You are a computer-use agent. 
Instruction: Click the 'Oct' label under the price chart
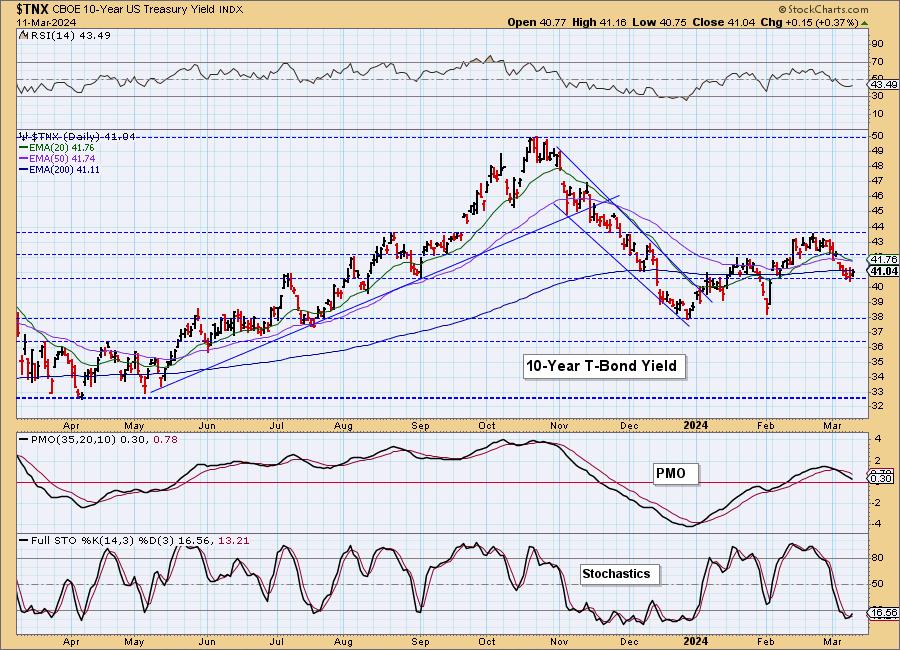pos(487,426)
